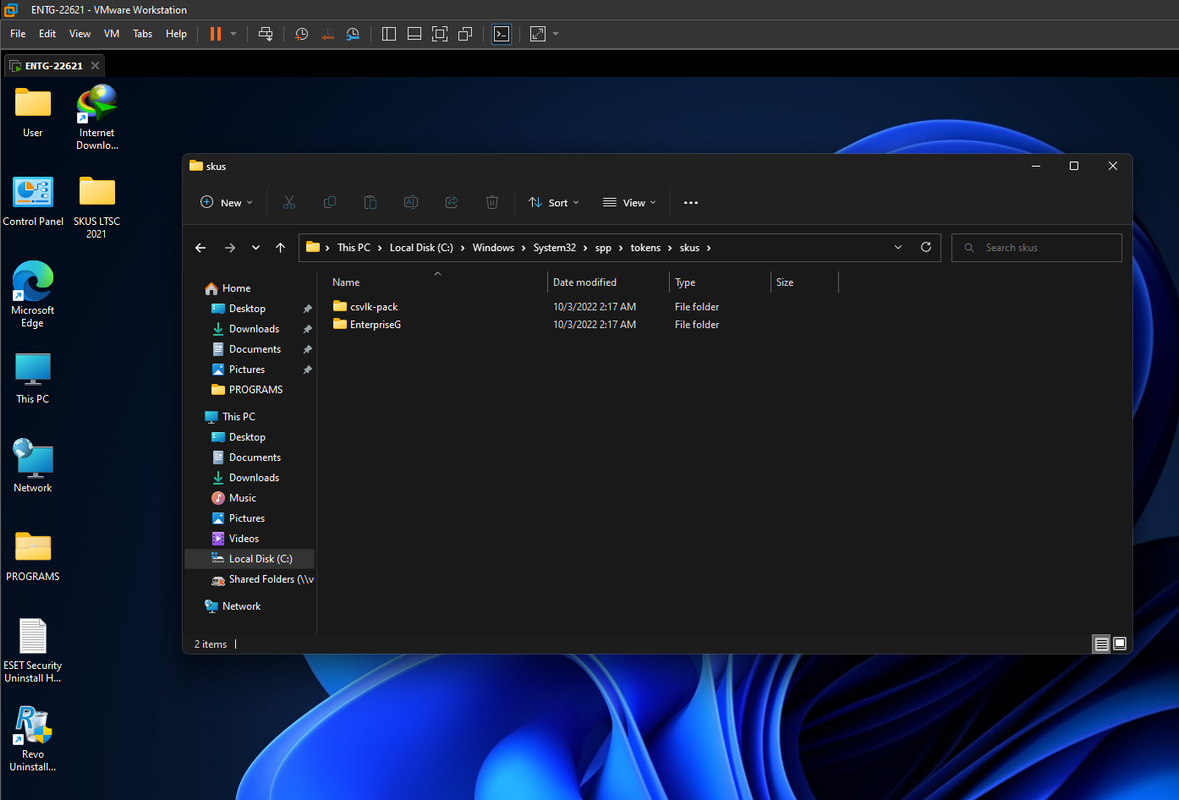
Task: Select the Internet Download Manager desktop icon
Action: point(97,118)
